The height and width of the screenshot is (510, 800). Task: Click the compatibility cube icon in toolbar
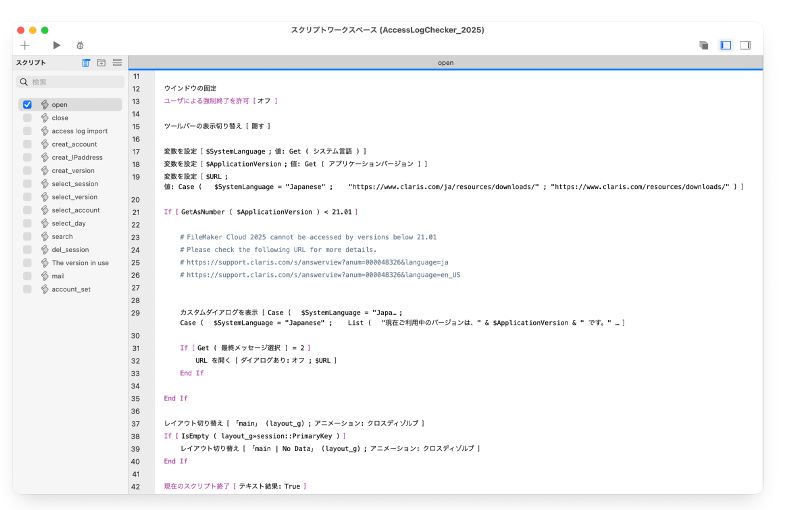704,45
